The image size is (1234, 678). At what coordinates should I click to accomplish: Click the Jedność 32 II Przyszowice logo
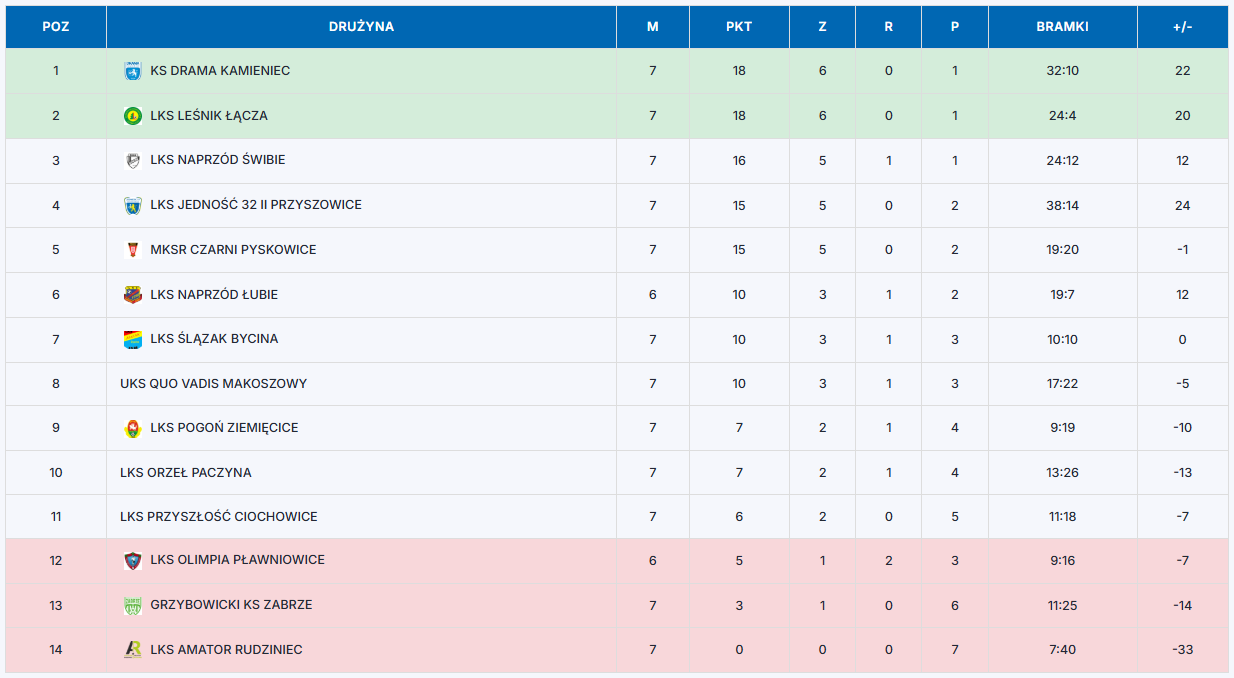[132, 205]
